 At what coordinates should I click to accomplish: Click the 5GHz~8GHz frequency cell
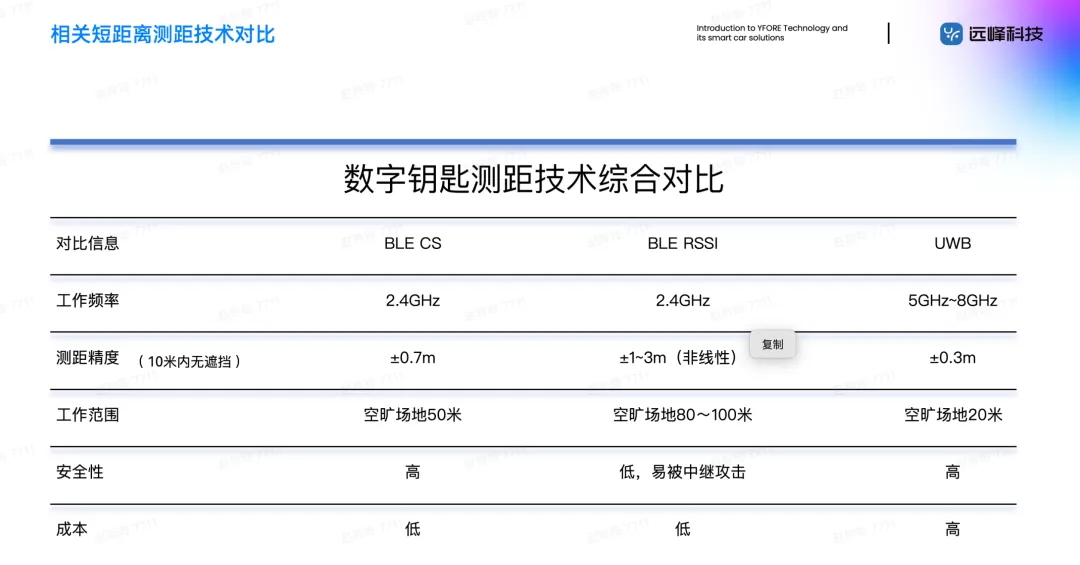(953, 300)
